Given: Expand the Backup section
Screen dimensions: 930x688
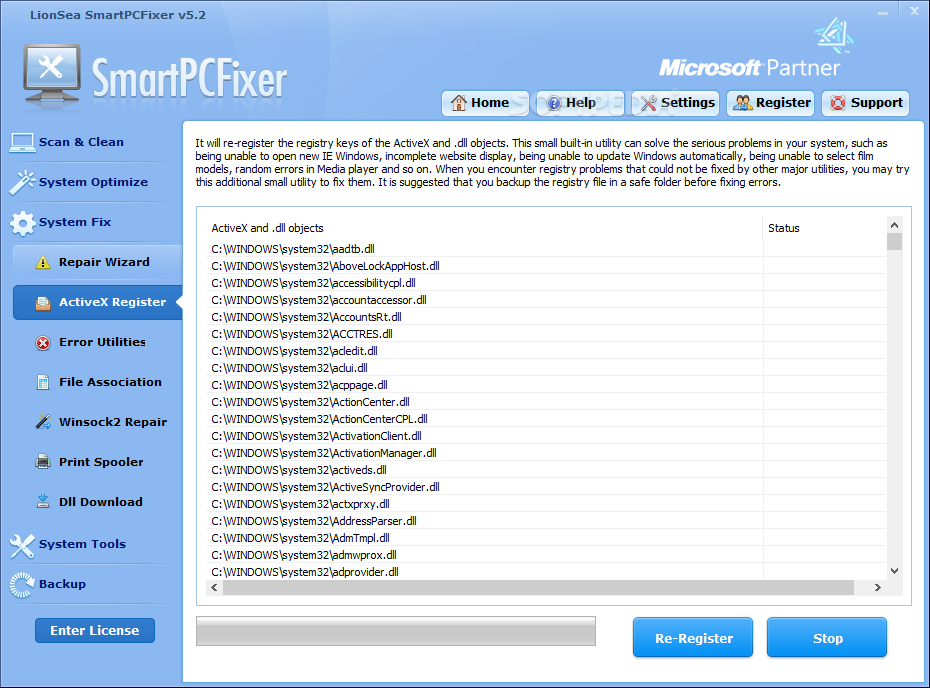Looking at the screenshot, I should coord(62,584).
